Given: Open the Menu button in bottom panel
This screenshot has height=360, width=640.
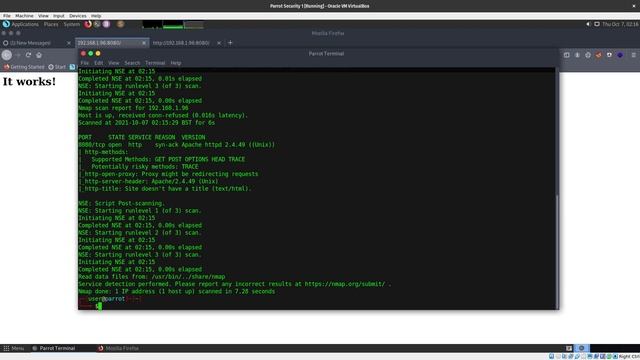Looking at the screenshot, I should [x=13, y=348].
